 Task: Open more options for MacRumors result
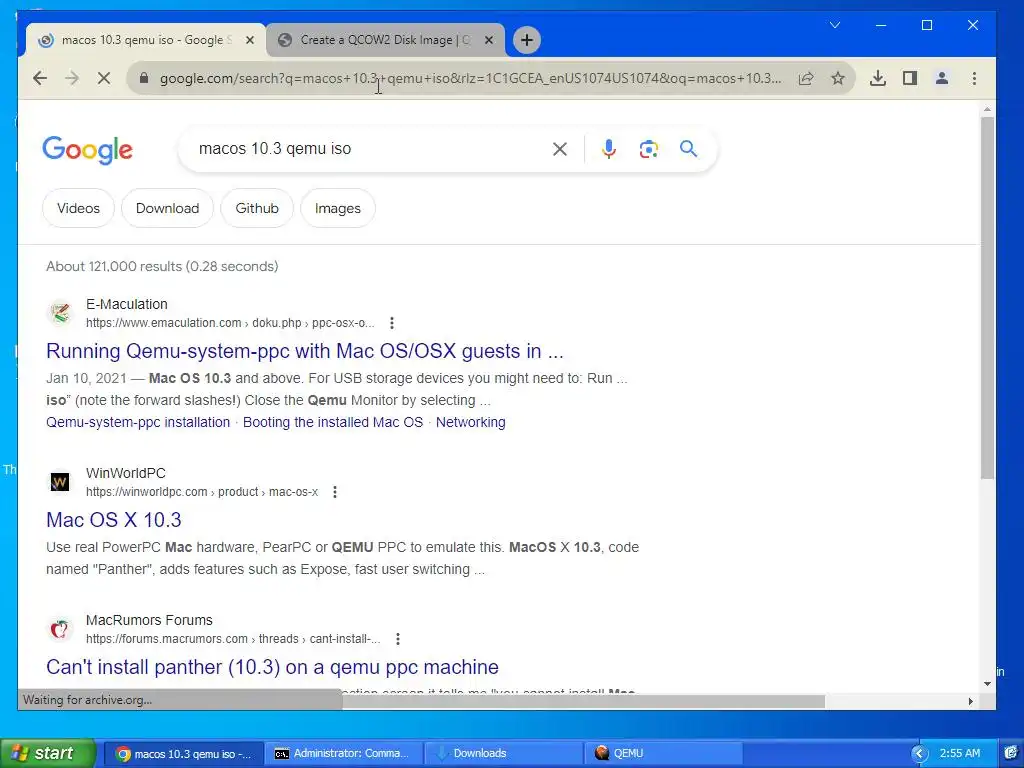398,639
